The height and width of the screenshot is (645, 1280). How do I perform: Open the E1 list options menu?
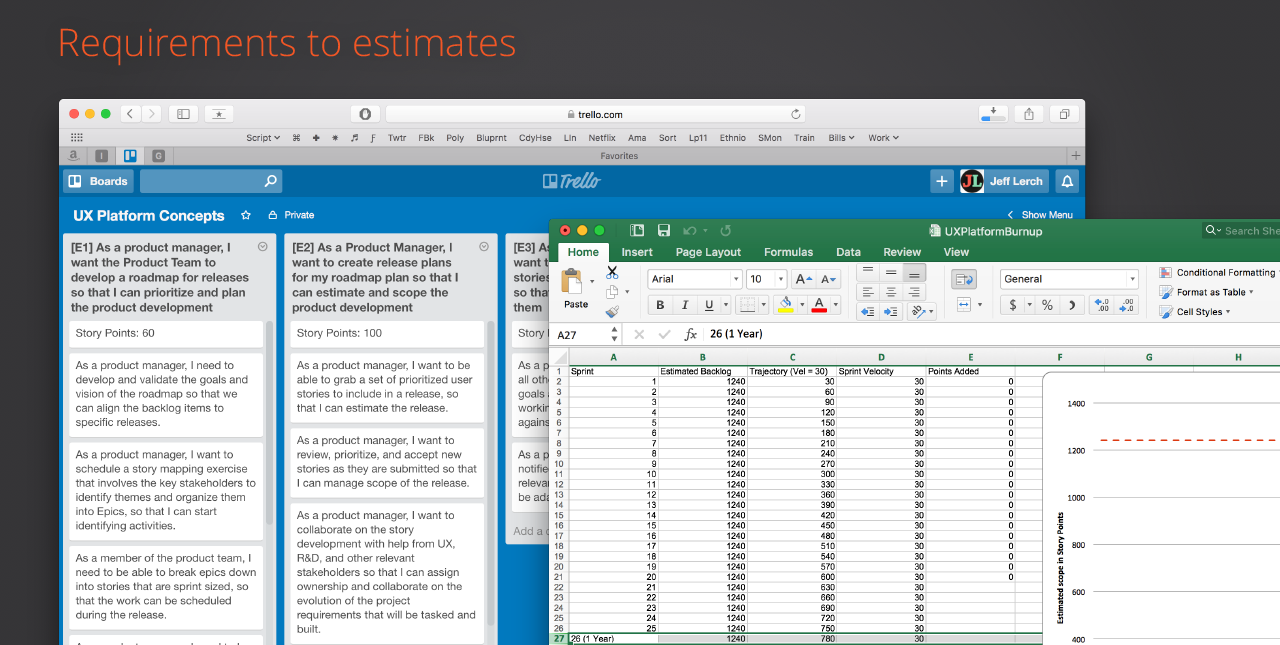coord(263,246)
